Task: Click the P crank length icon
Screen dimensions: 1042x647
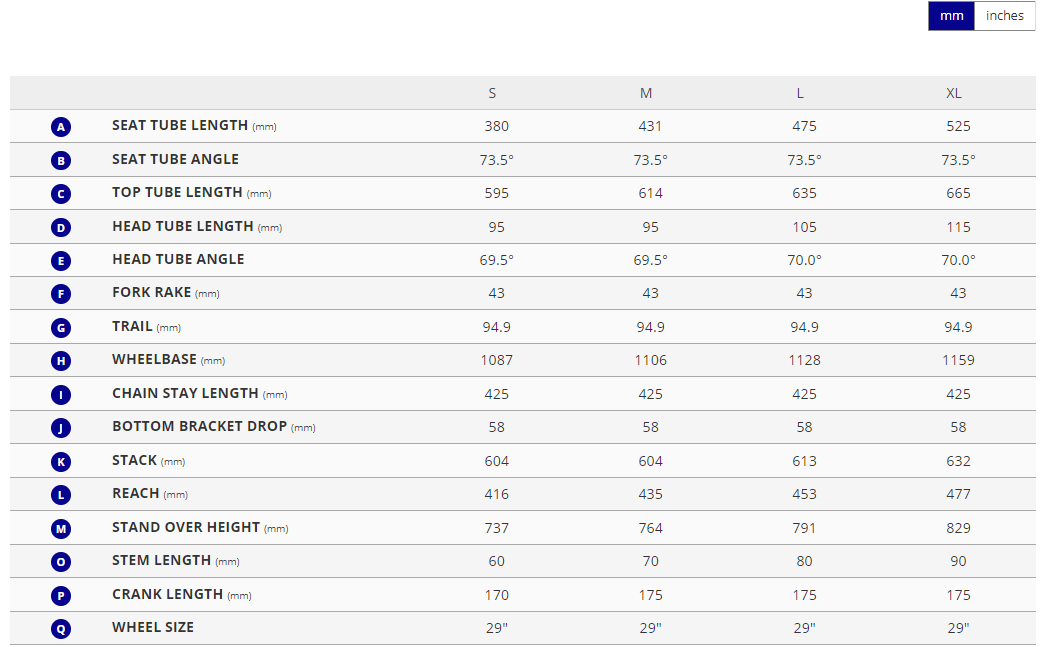Action: 61,595
